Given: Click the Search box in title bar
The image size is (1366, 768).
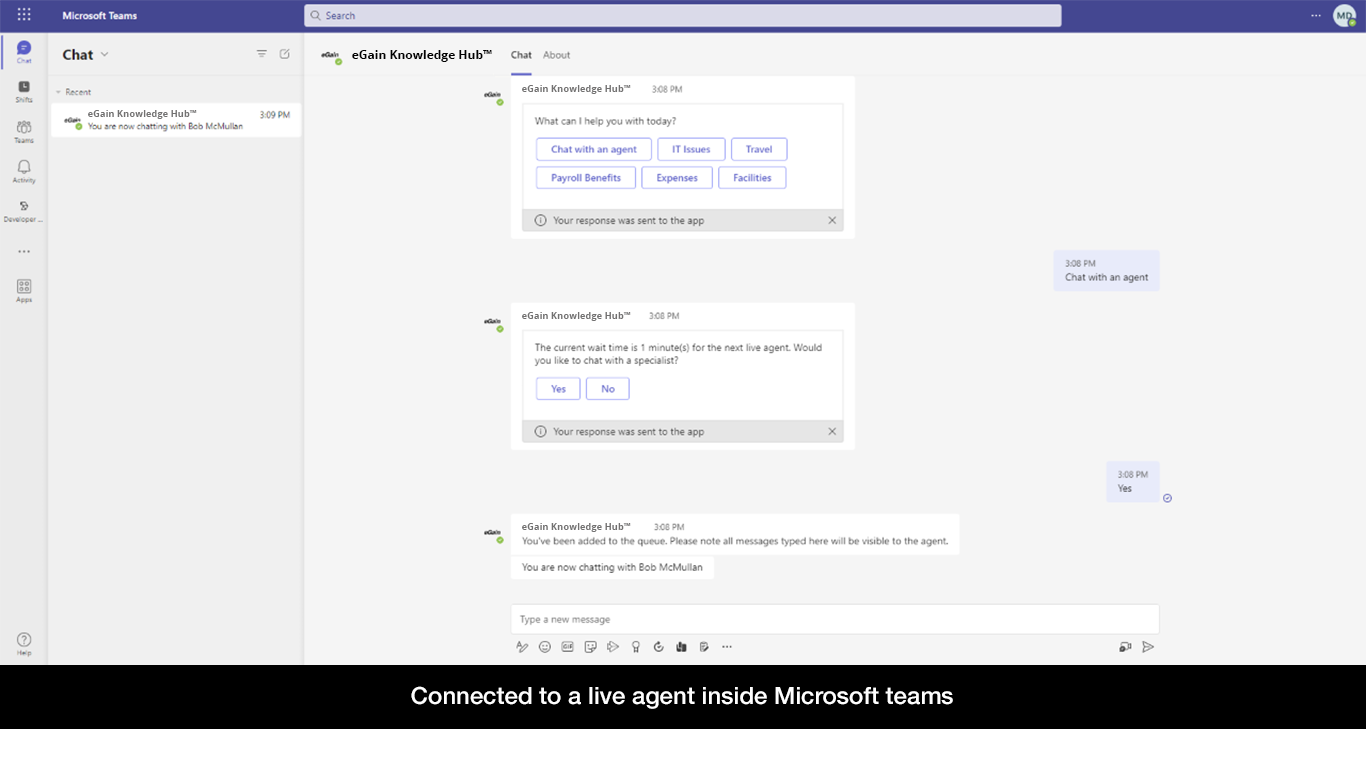Looking at the screenshot, I should pos(683,15).
